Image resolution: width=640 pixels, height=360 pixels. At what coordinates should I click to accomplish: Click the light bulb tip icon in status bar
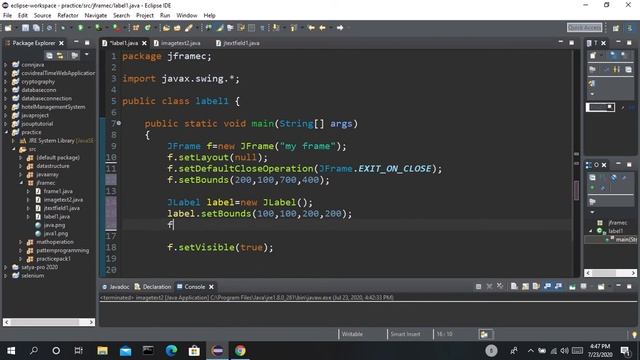coord(634,334)
